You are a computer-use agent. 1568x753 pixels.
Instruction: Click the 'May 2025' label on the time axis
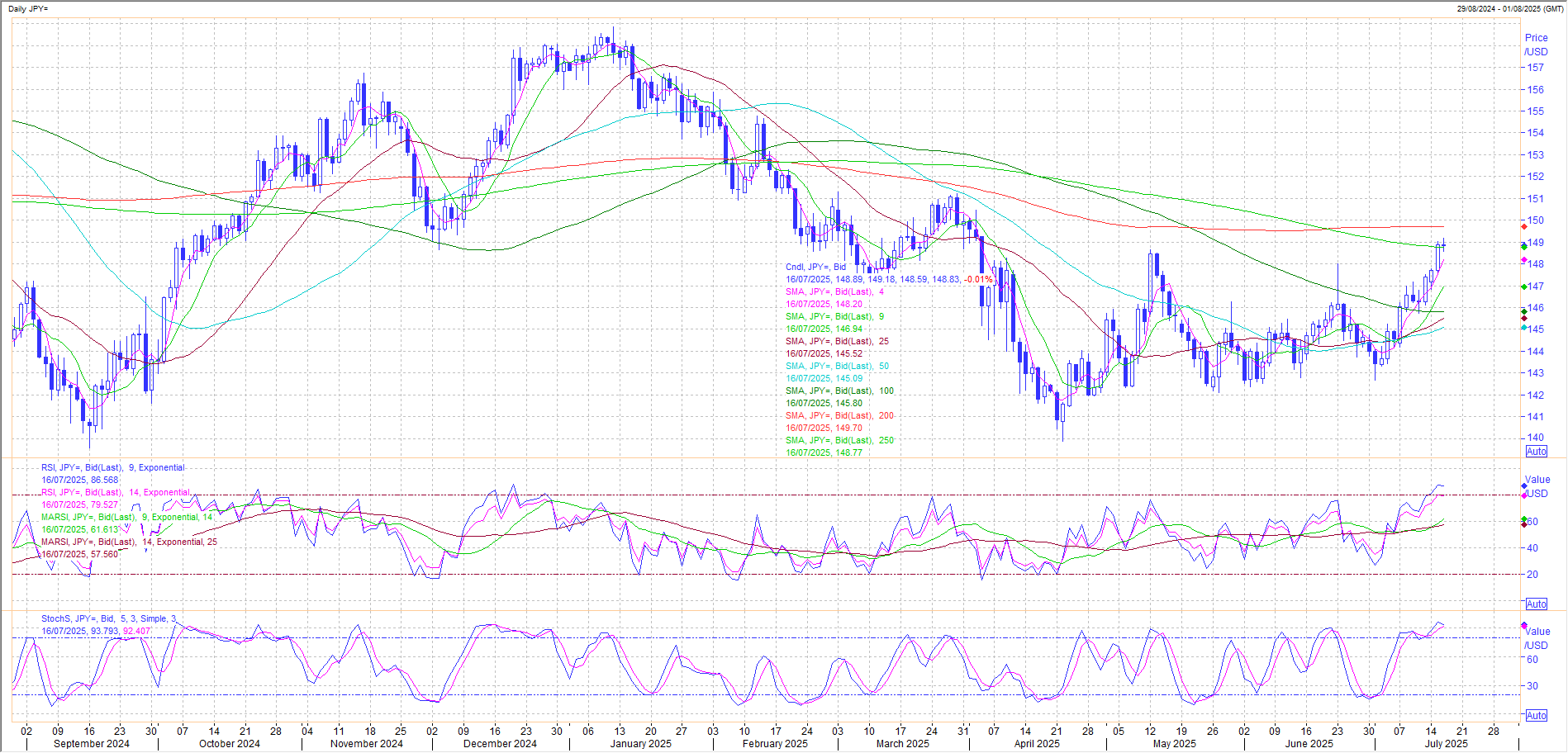pyautogui.click(x=1174, y=744)
